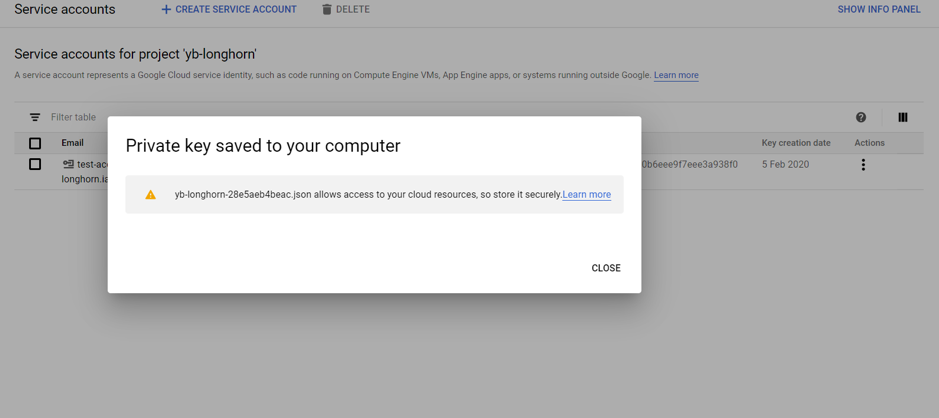Open the column display options icon
The height and width of the screenshot is (418, 939).
[x=903, y=117]
